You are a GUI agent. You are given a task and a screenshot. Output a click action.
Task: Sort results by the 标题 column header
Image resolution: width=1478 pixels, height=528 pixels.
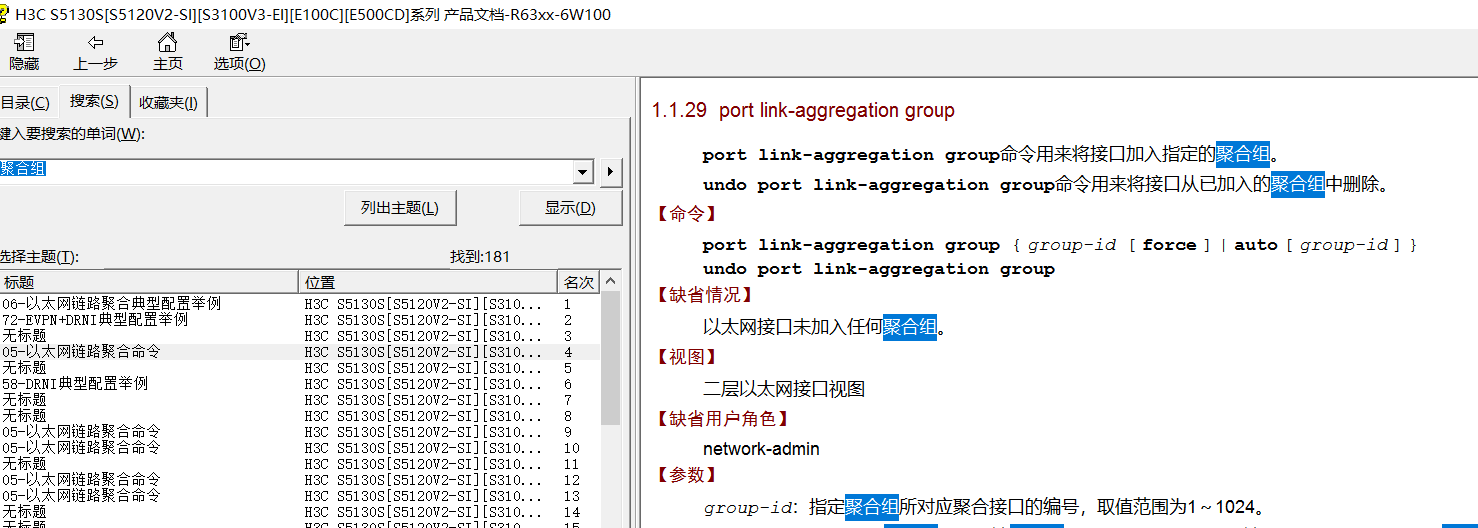coord(149,282)
